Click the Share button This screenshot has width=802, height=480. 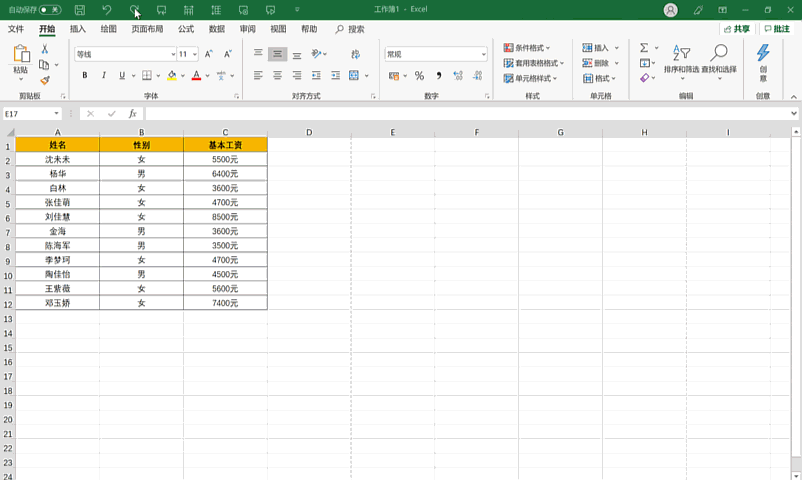click(x=737, y=29)
